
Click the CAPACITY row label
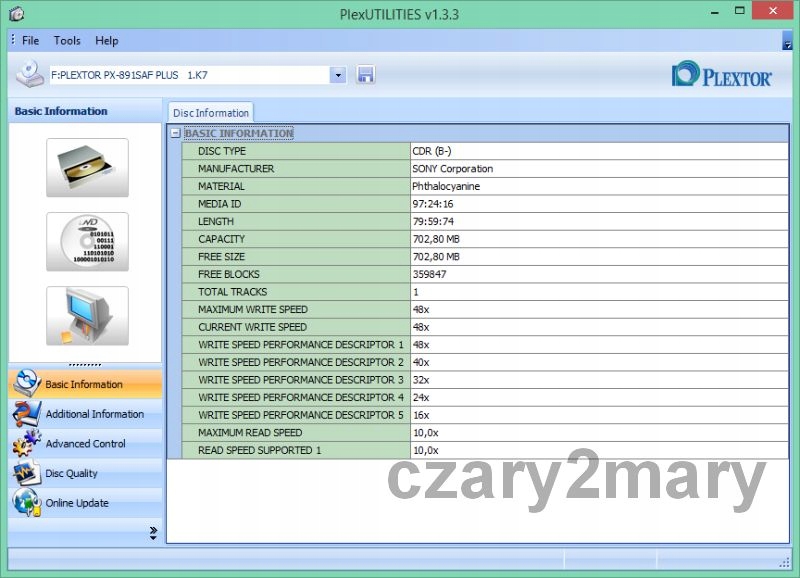point(221,239)
